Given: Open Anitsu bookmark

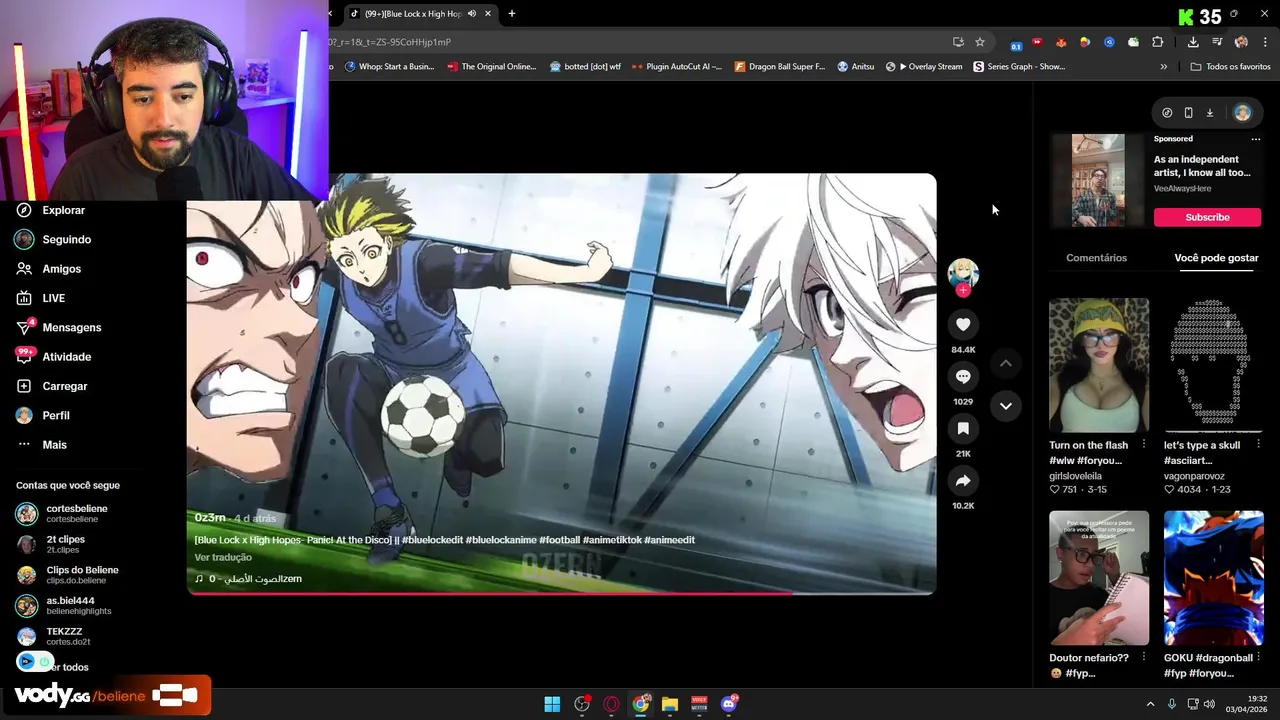Looking at the screenshot, I should (x=855, y=67).
